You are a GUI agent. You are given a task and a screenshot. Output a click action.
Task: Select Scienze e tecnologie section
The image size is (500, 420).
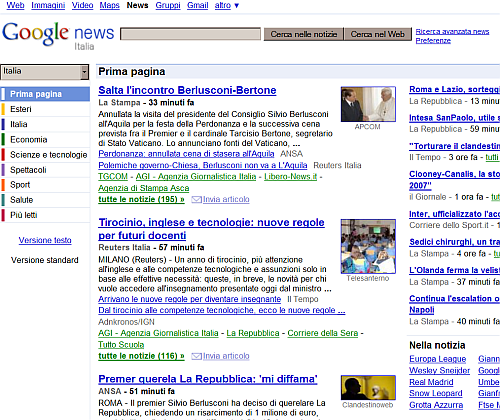click(45, 155)
